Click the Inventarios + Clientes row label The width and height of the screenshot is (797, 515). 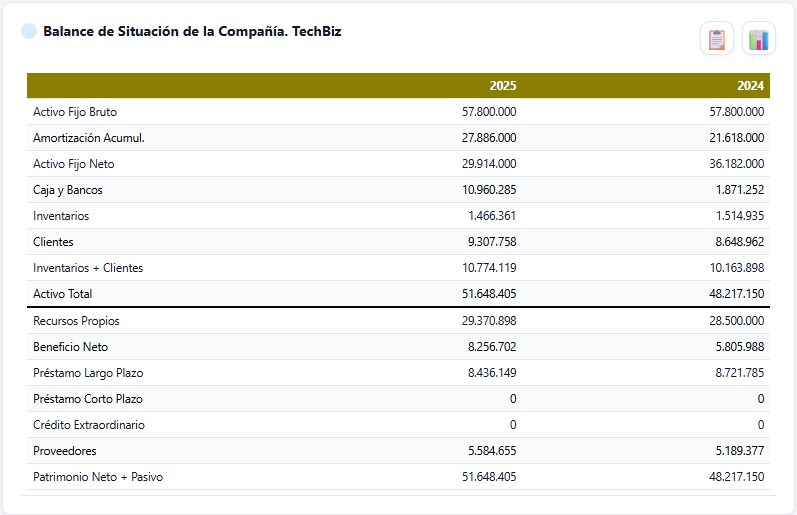pos(88,267)
